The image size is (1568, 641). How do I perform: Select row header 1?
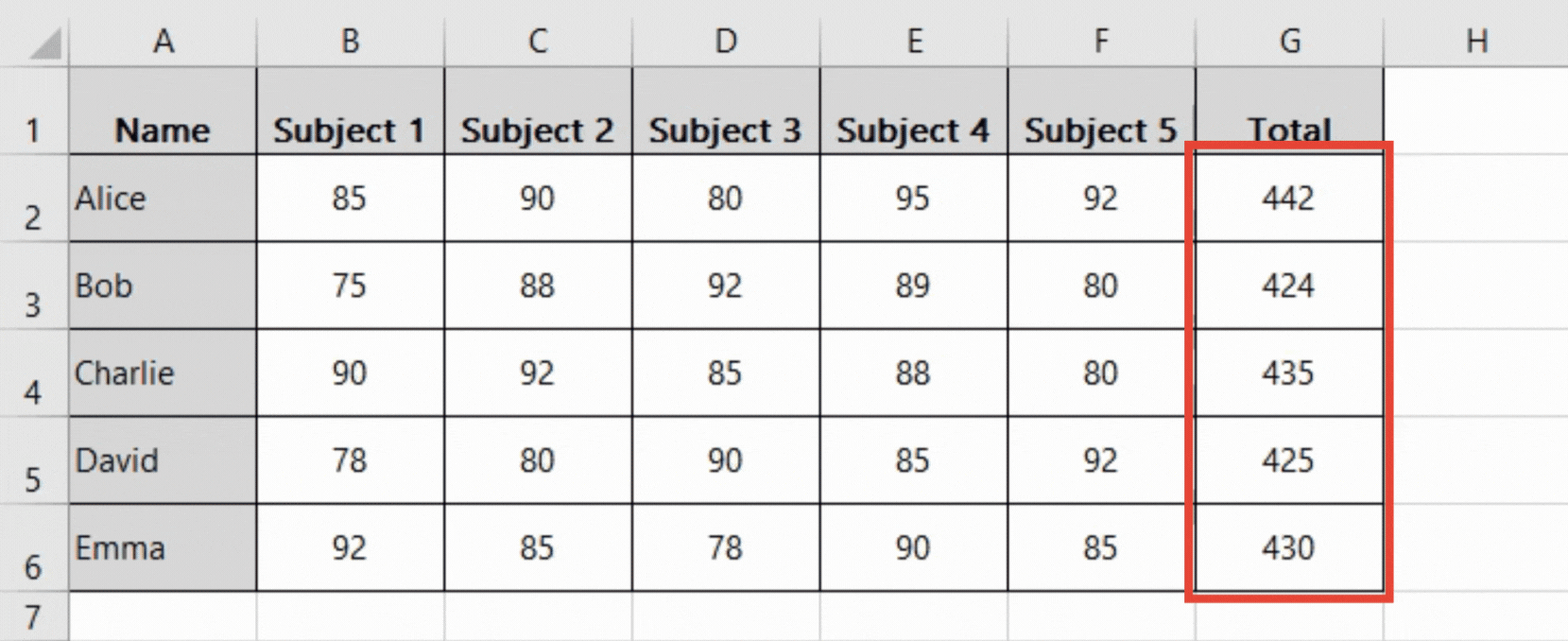(36, 131)
